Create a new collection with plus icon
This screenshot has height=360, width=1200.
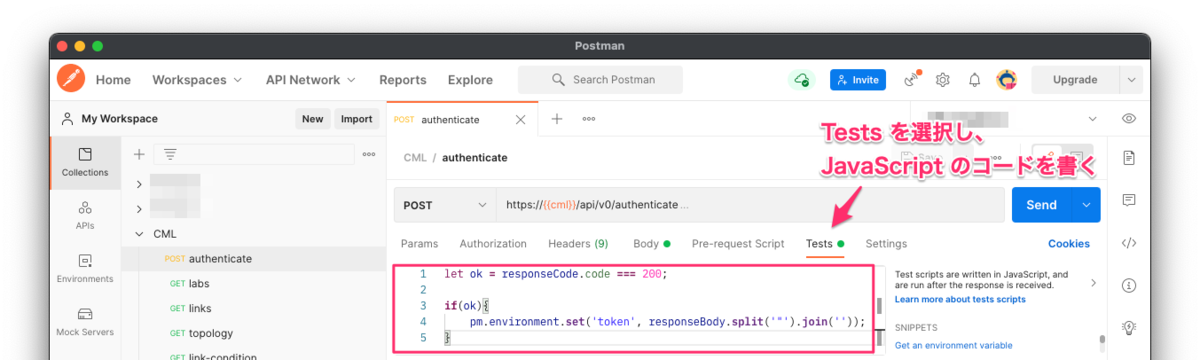139,154
